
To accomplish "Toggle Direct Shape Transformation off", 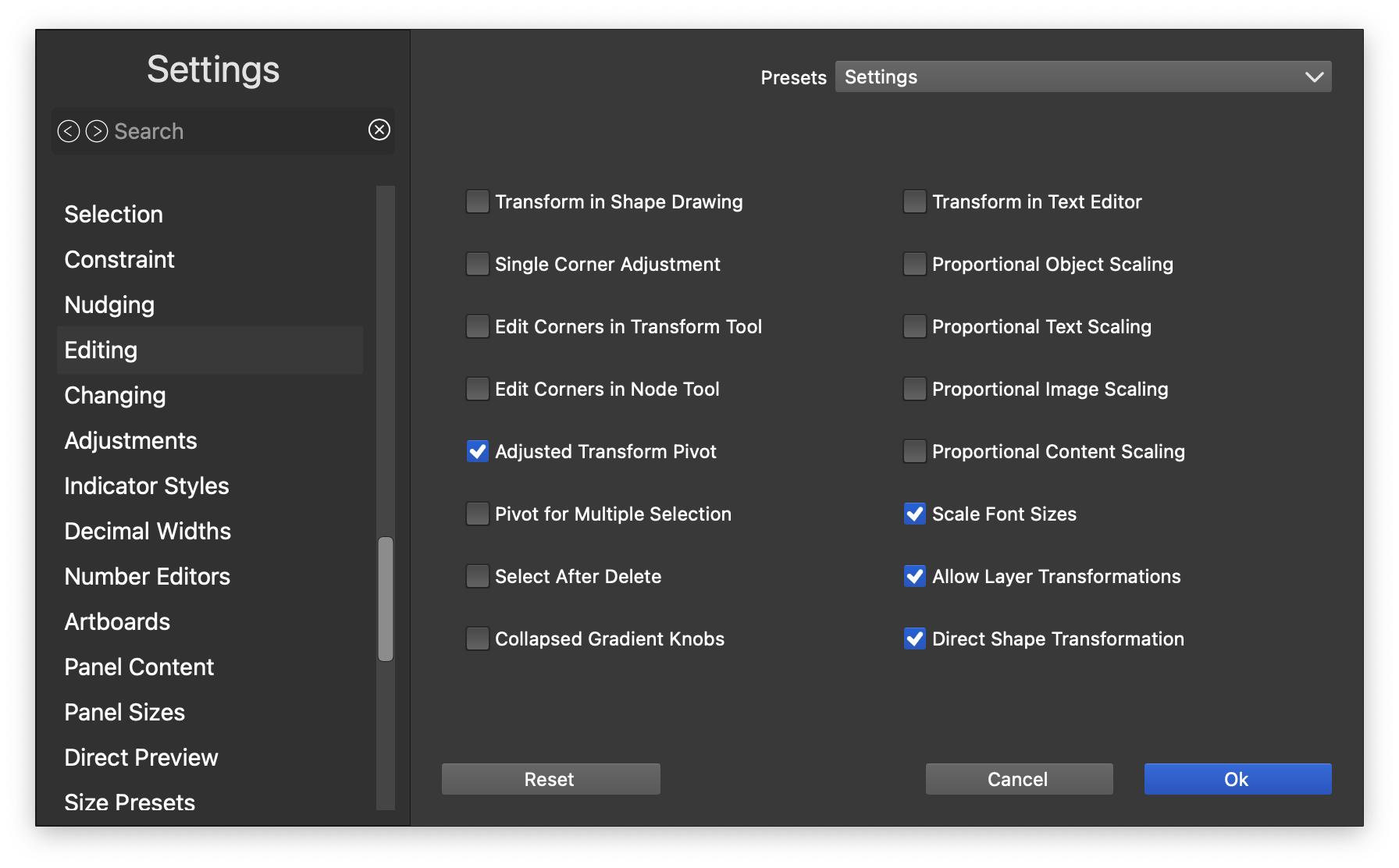I will [914, 639].
